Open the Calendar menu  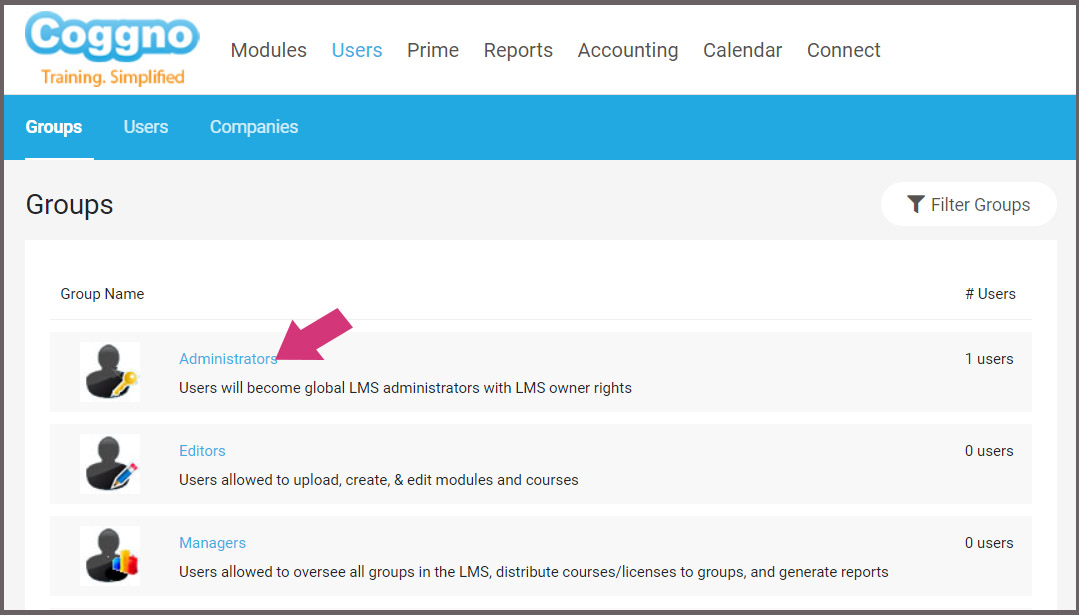coord(743,50)
